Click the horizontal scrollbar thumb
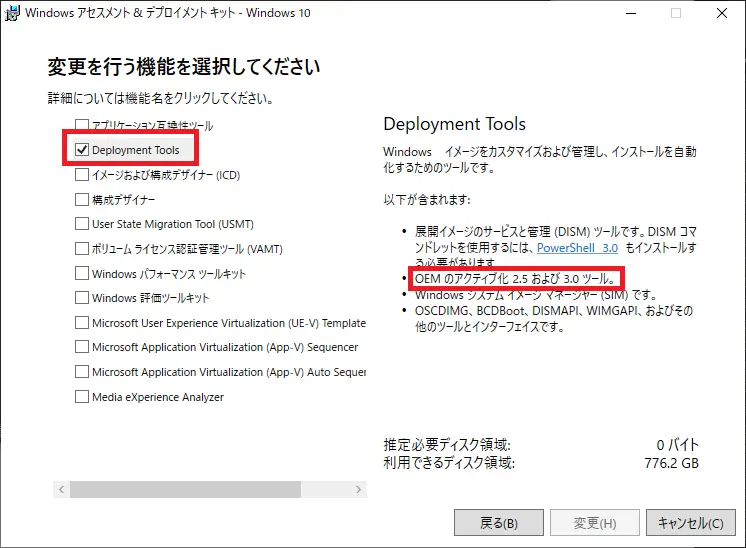This screenshot has width=746, height=548. click(x=185, y=489)
